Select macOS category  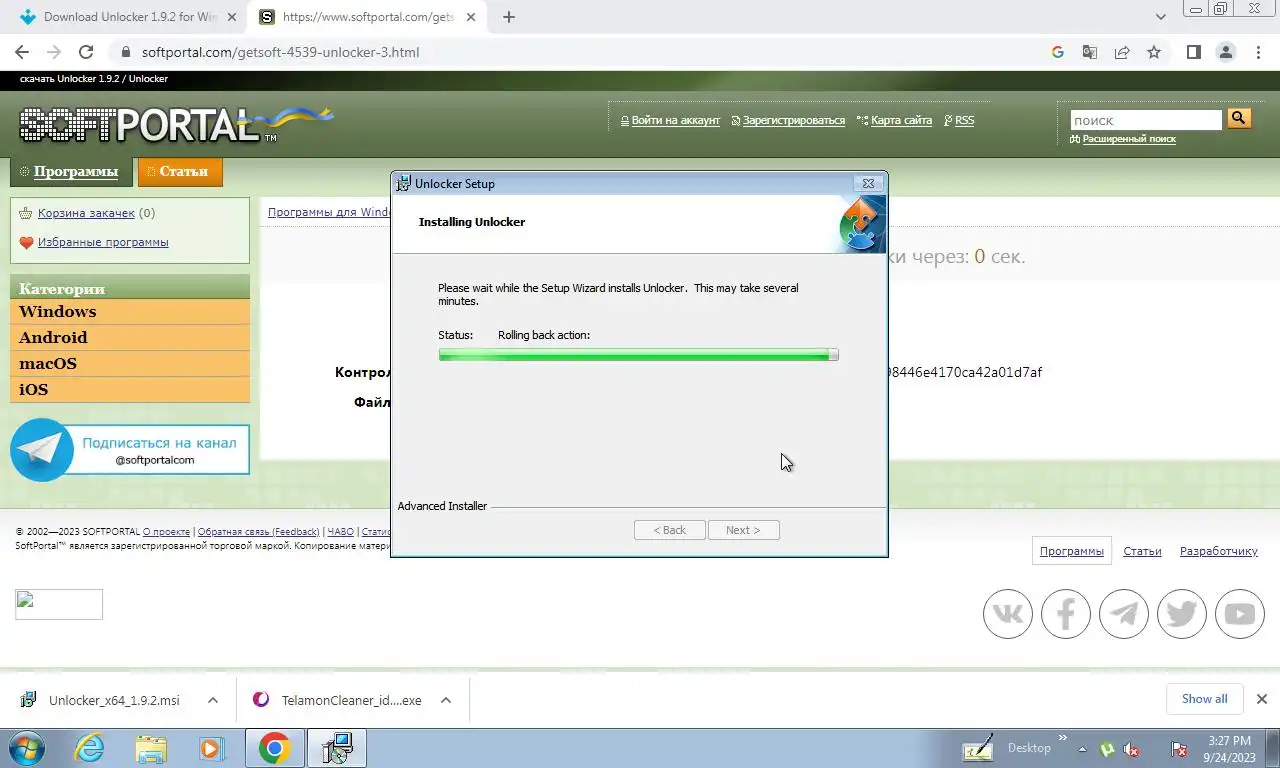pyautogui.click(x=130, y=364)
